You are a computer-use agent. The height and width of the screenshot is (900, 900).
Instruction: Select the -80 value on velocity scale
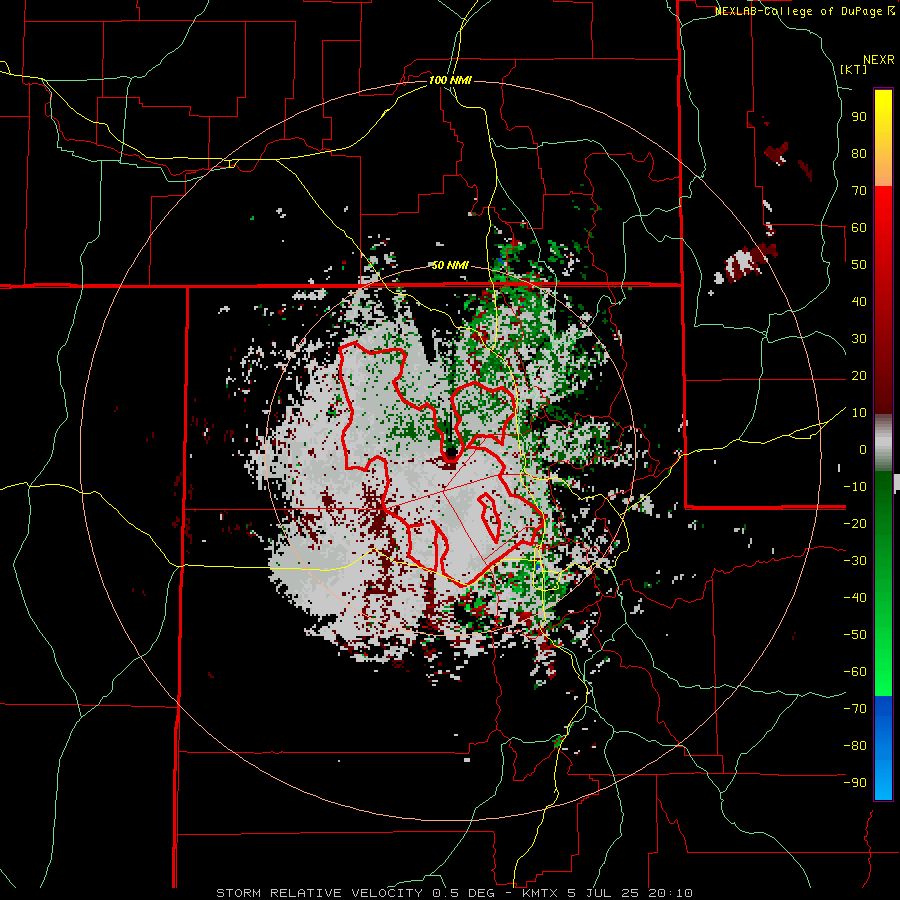coord(855,746)
